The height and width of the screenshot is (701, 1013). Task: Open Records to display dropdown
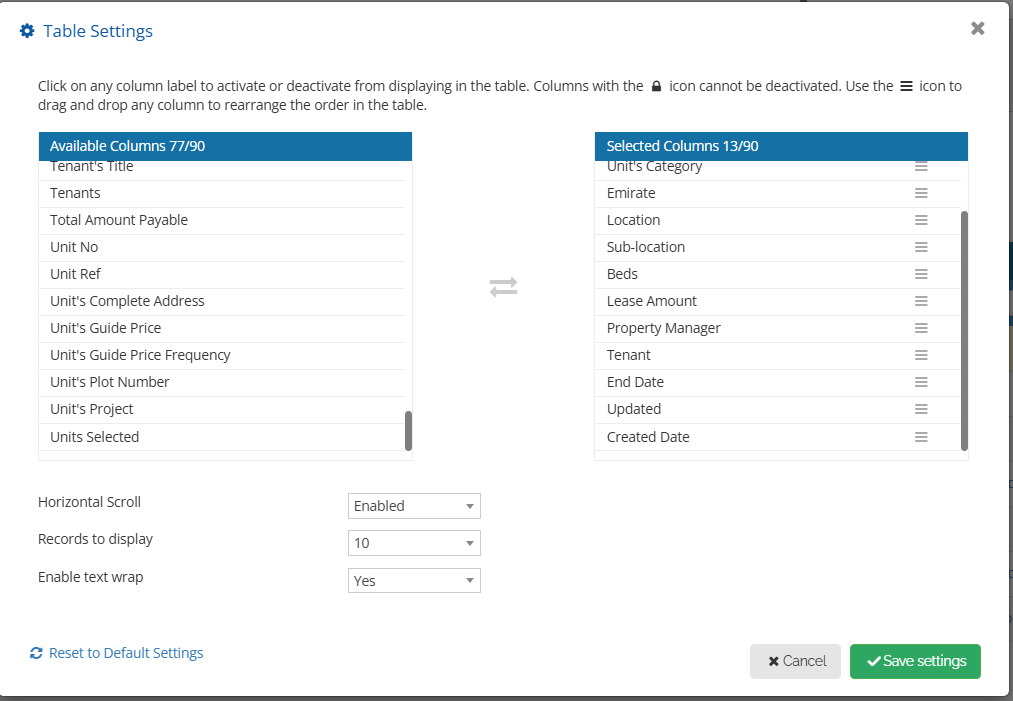coord(414,543)
